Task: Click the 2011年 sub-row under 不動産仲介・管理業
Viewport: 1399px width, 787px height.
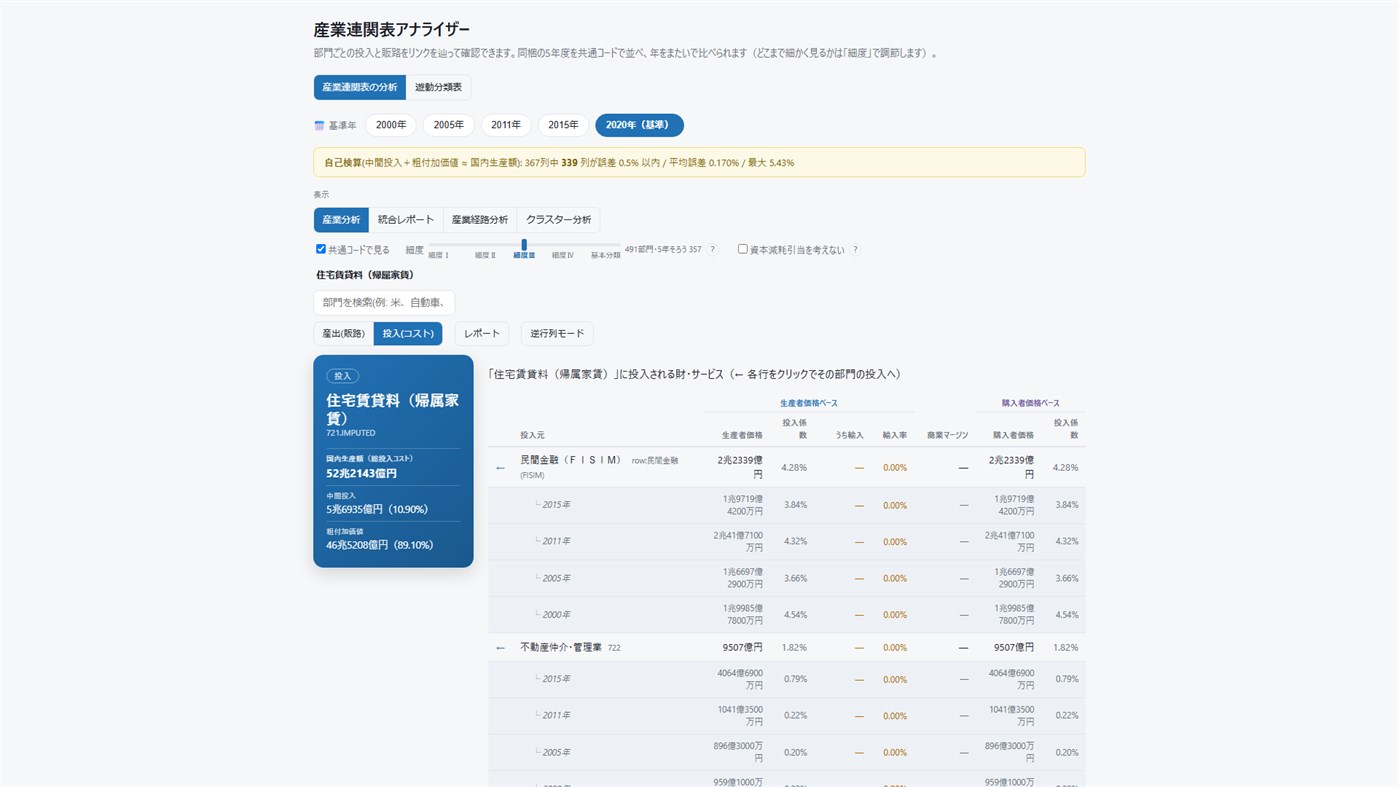Action: (786, 715)
